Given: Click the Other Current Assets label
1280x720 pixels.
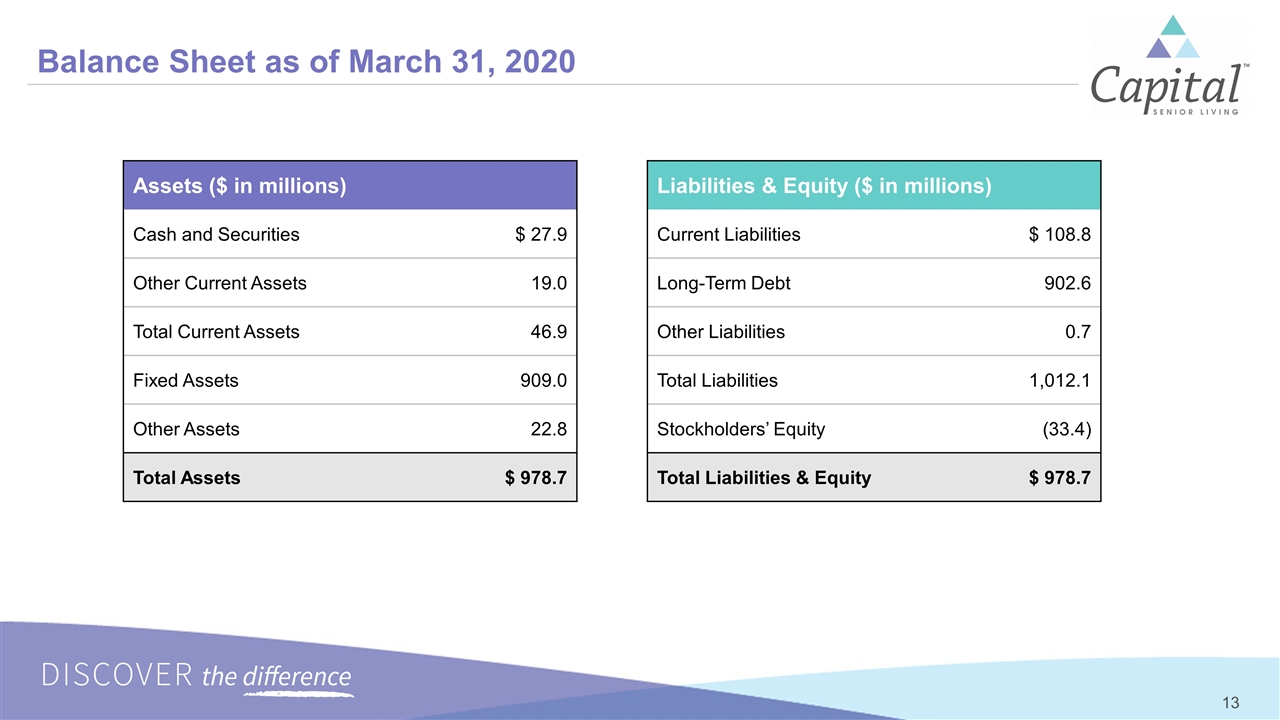Looking at the screenshot, I should coord(220,283).
